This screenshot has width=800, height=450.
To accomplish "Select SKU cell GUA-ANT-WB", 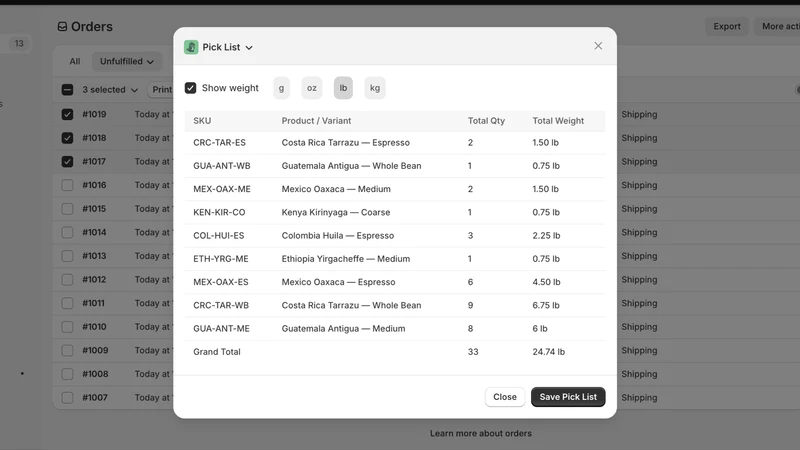I will 222,166.
